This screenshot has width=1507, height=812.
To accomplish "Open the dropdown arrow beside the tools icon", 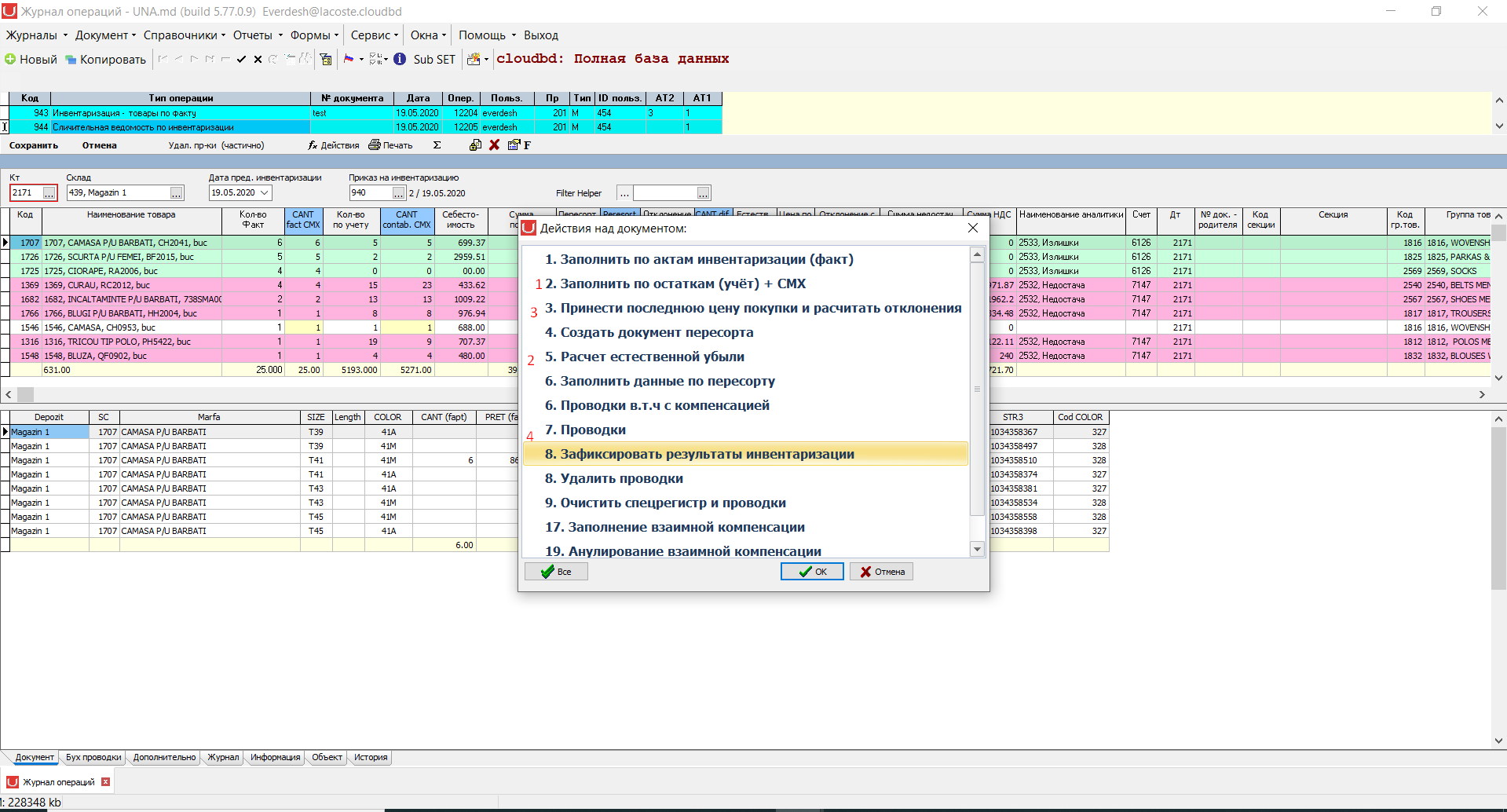I will click(x=486, y=59).
